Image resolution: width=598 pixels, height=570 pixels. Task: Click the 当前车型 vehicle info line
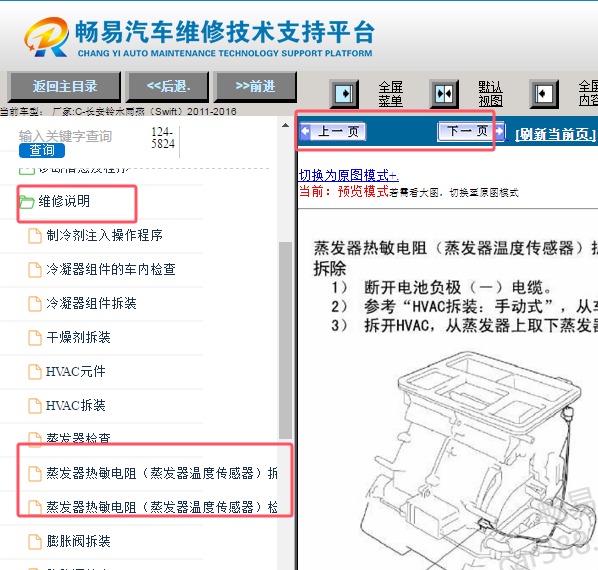(118, 111)
